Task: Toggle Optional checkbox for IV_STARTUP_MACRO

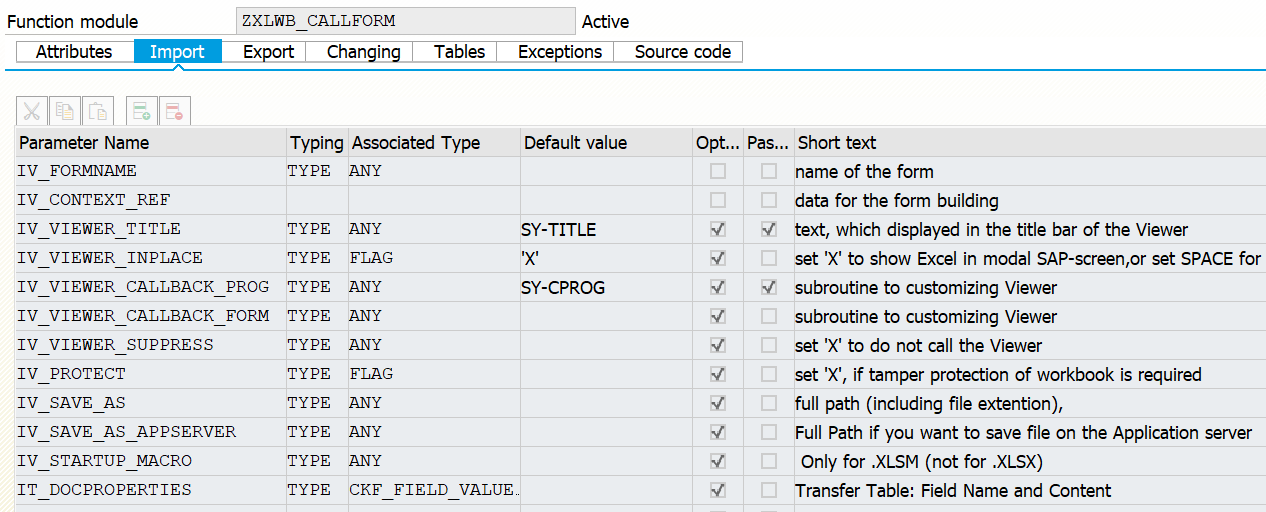Action: point(717,461)
